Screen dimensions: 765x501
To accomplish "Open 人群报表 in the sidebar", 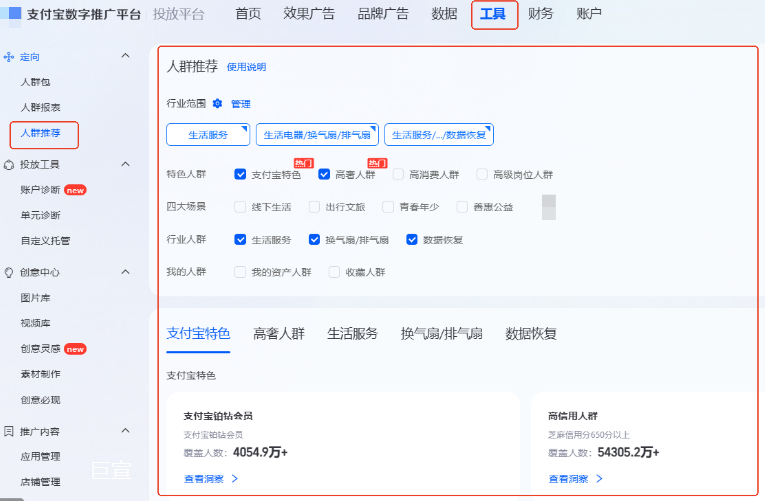I will click(40, 107).
